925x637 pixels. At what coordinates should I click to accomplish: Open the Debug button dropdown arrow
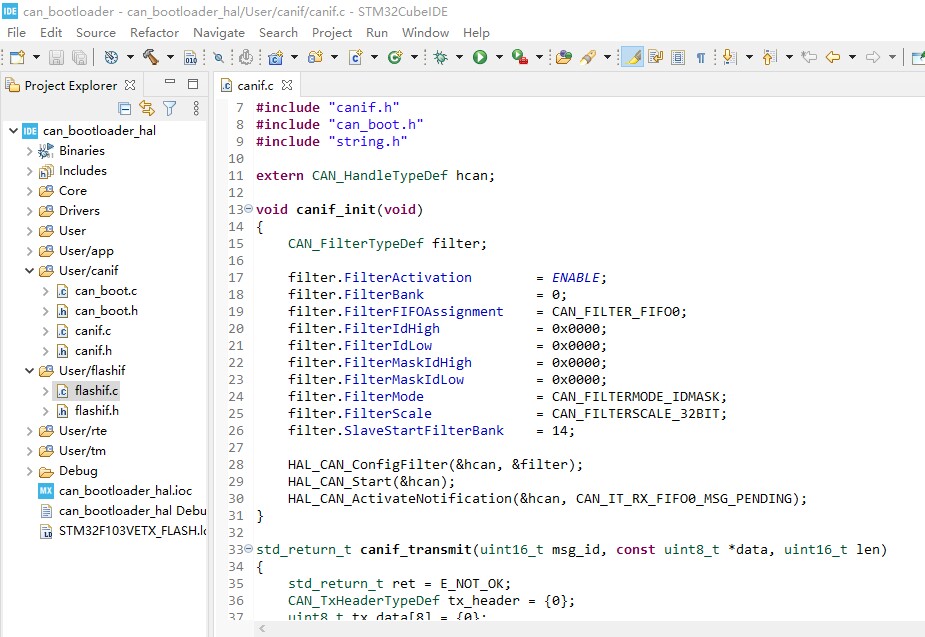coord(459,57)
